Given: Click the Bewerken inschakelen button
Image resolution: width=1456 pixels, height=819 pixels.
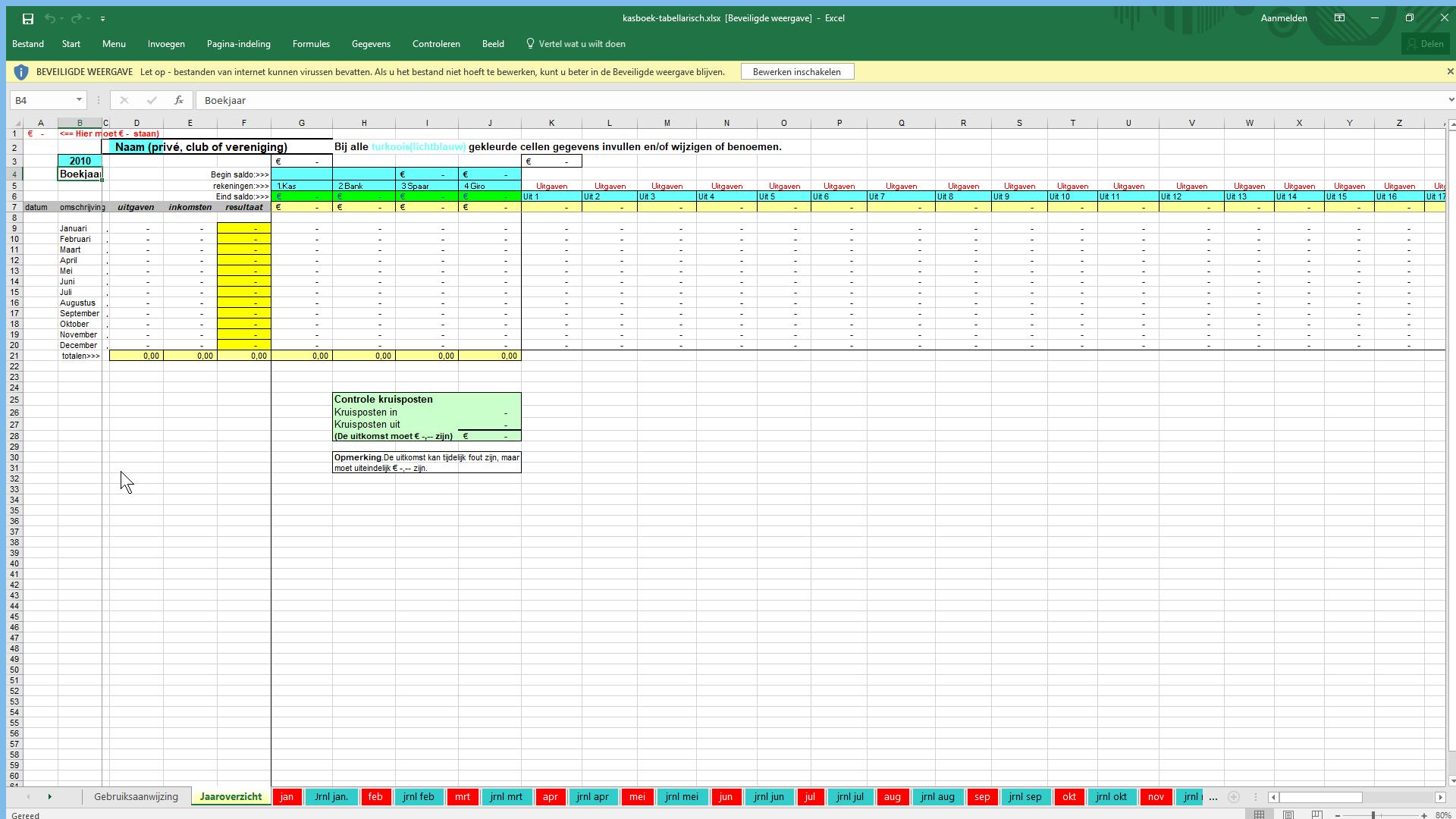Looking at the screenshot, I should [796, 72].
